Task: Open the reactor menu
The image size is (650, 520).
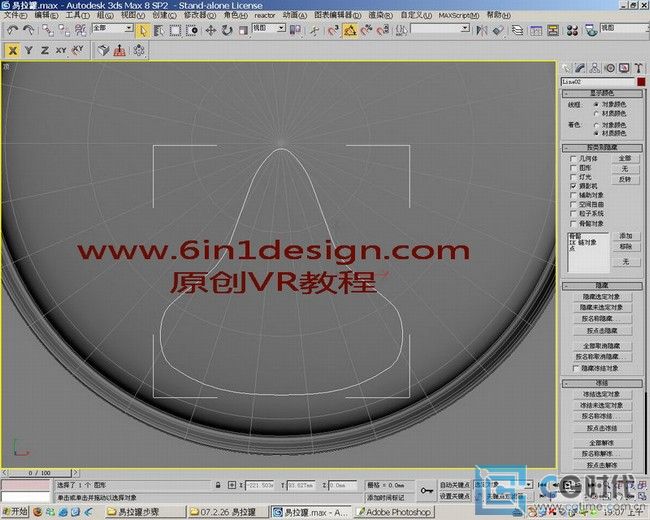Action: click(265, 15)
